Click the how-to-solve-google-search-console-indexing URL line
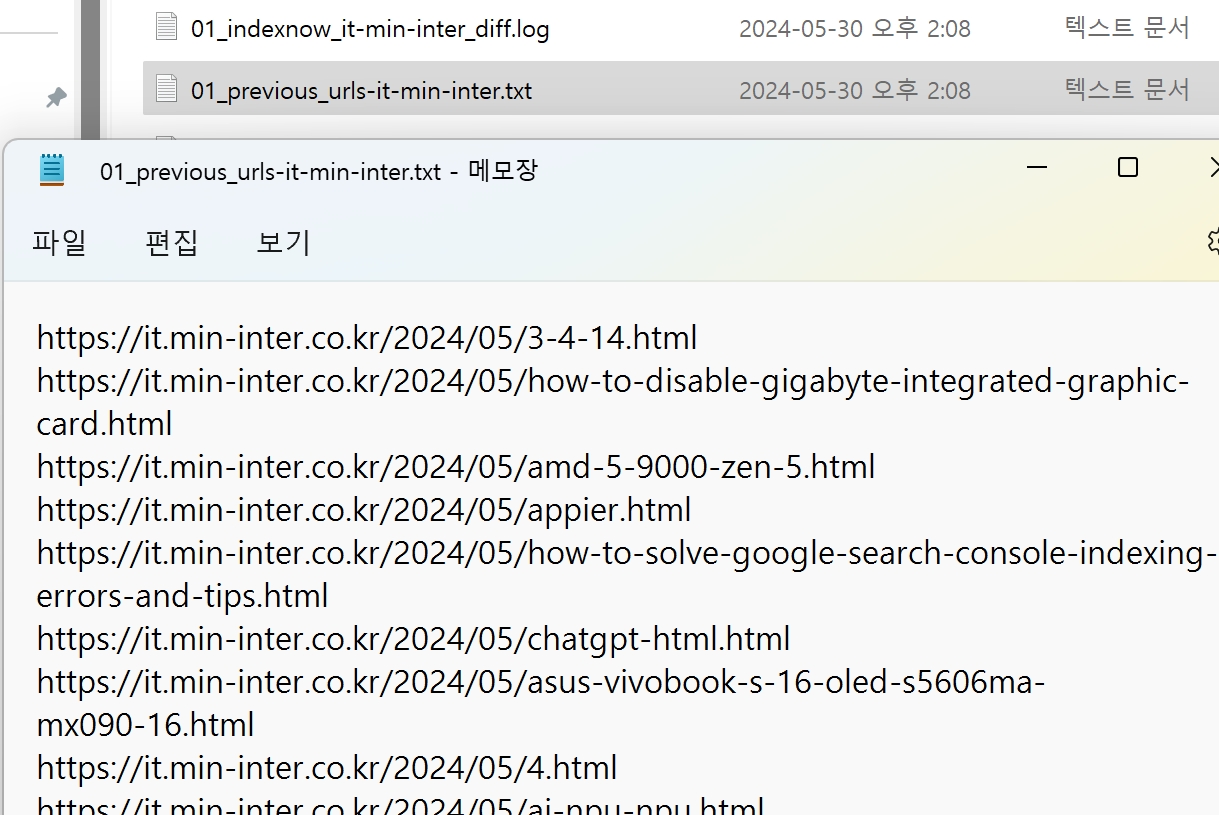The height and width of the screenshot is (815, 1219). (x=627, y=553)
